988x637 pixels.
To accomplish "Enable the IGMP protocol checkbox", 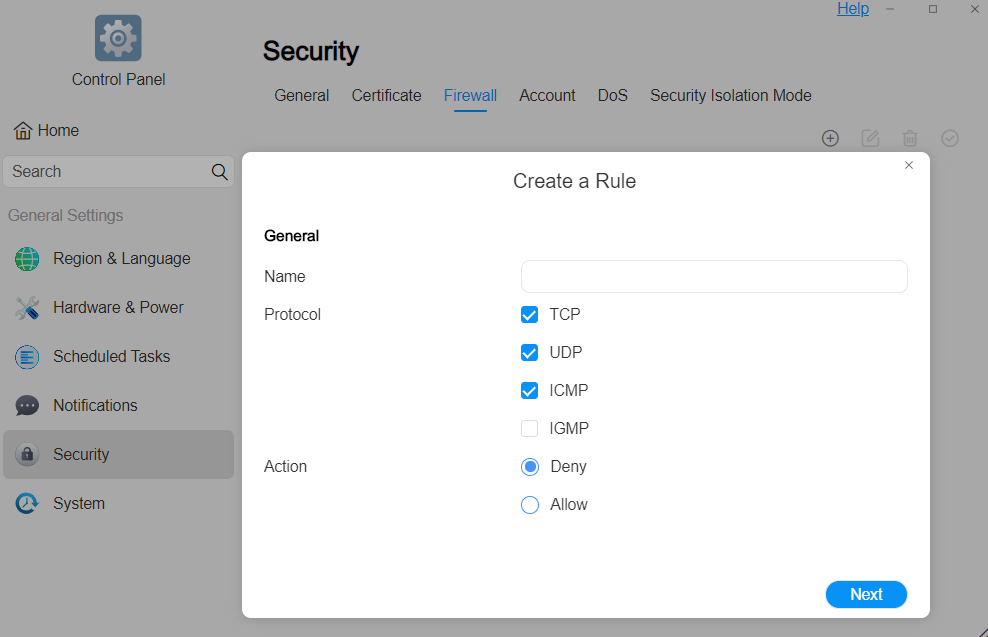I will (530, 429).
